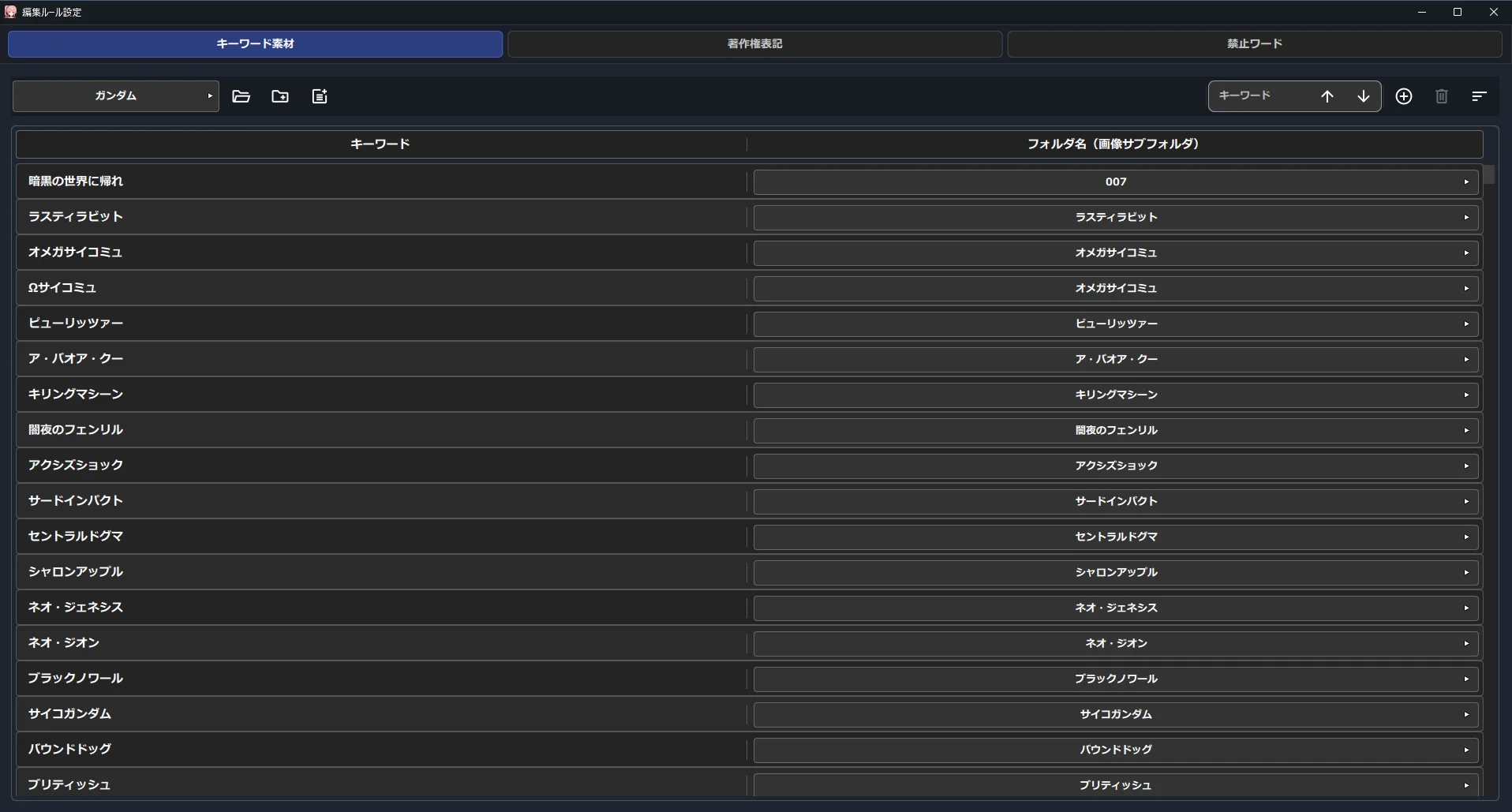
Task: Open folder icon next to ガンダム dropdown
Action: click(241, 96)
